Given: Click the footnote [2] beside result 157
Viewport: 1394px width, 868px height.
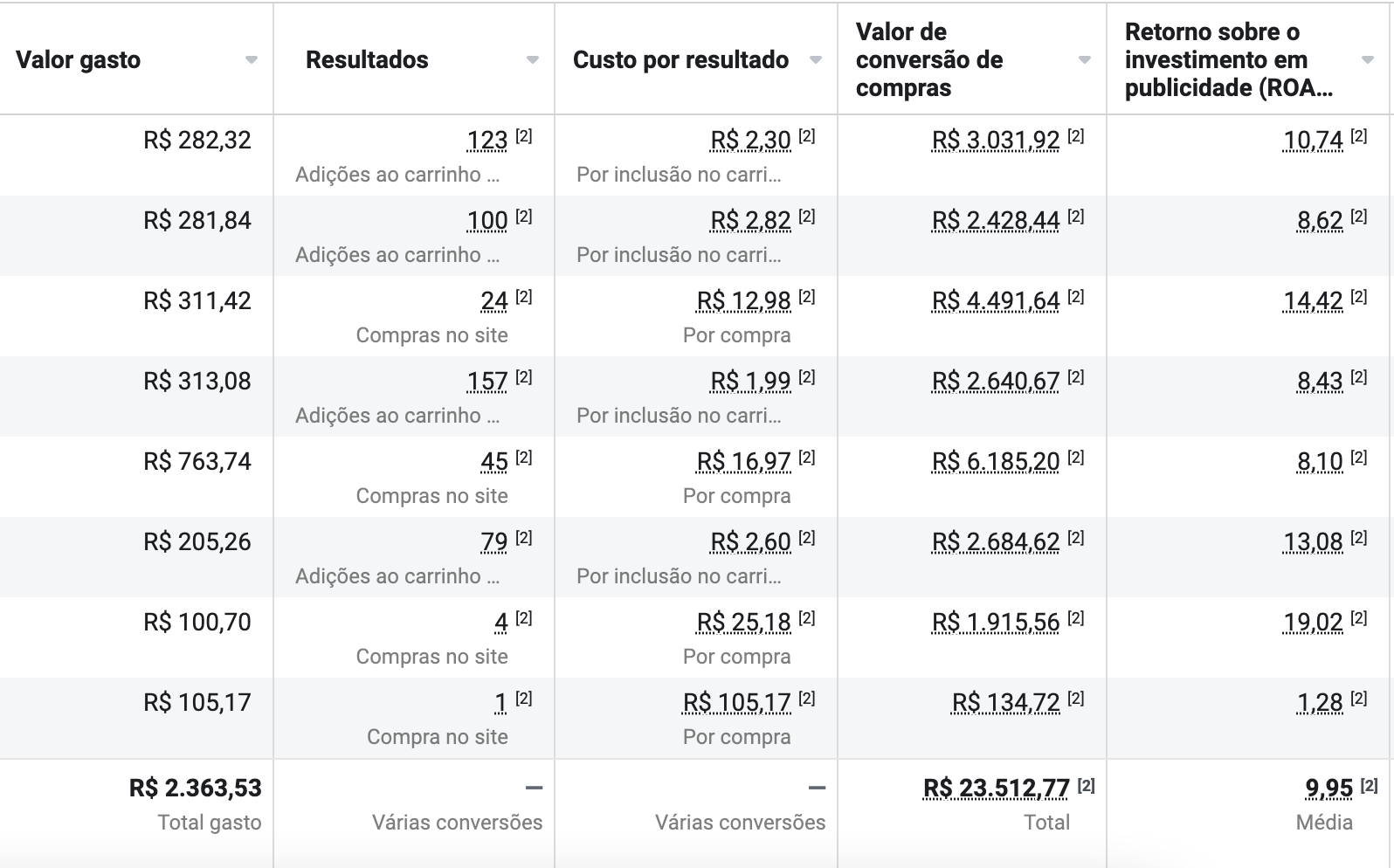Looking at the screenshot, I should pyautogui.click(x=523, y=377).
